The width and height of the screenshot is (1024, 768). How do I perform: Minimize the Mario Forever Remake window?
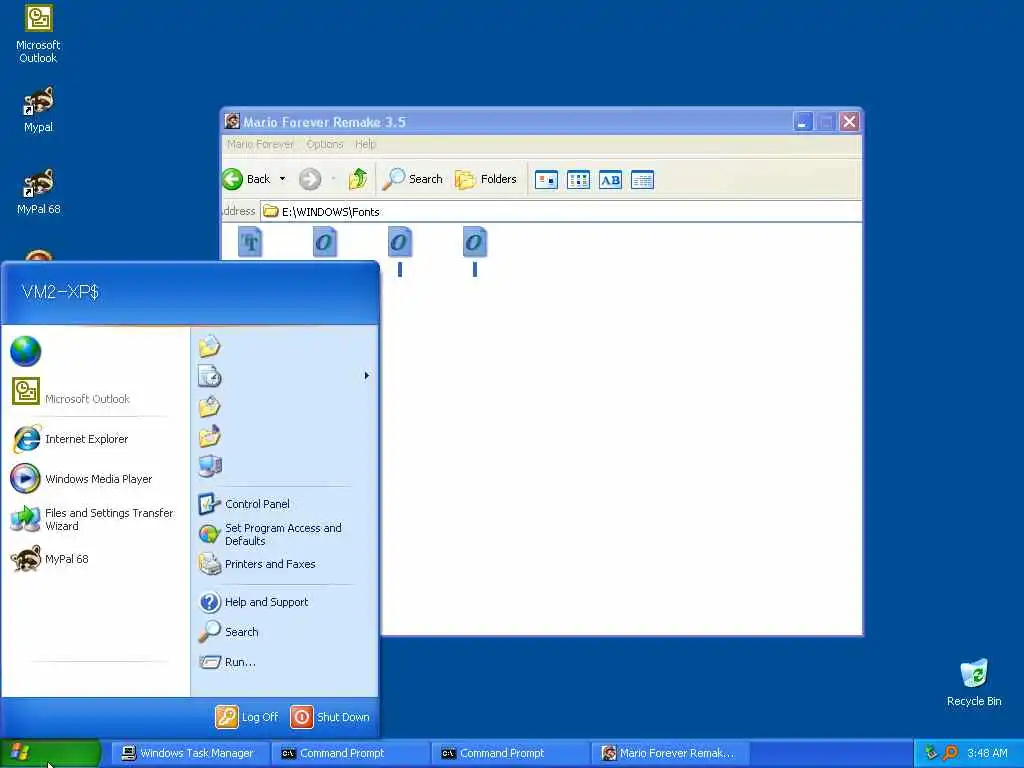coord(803,121)
